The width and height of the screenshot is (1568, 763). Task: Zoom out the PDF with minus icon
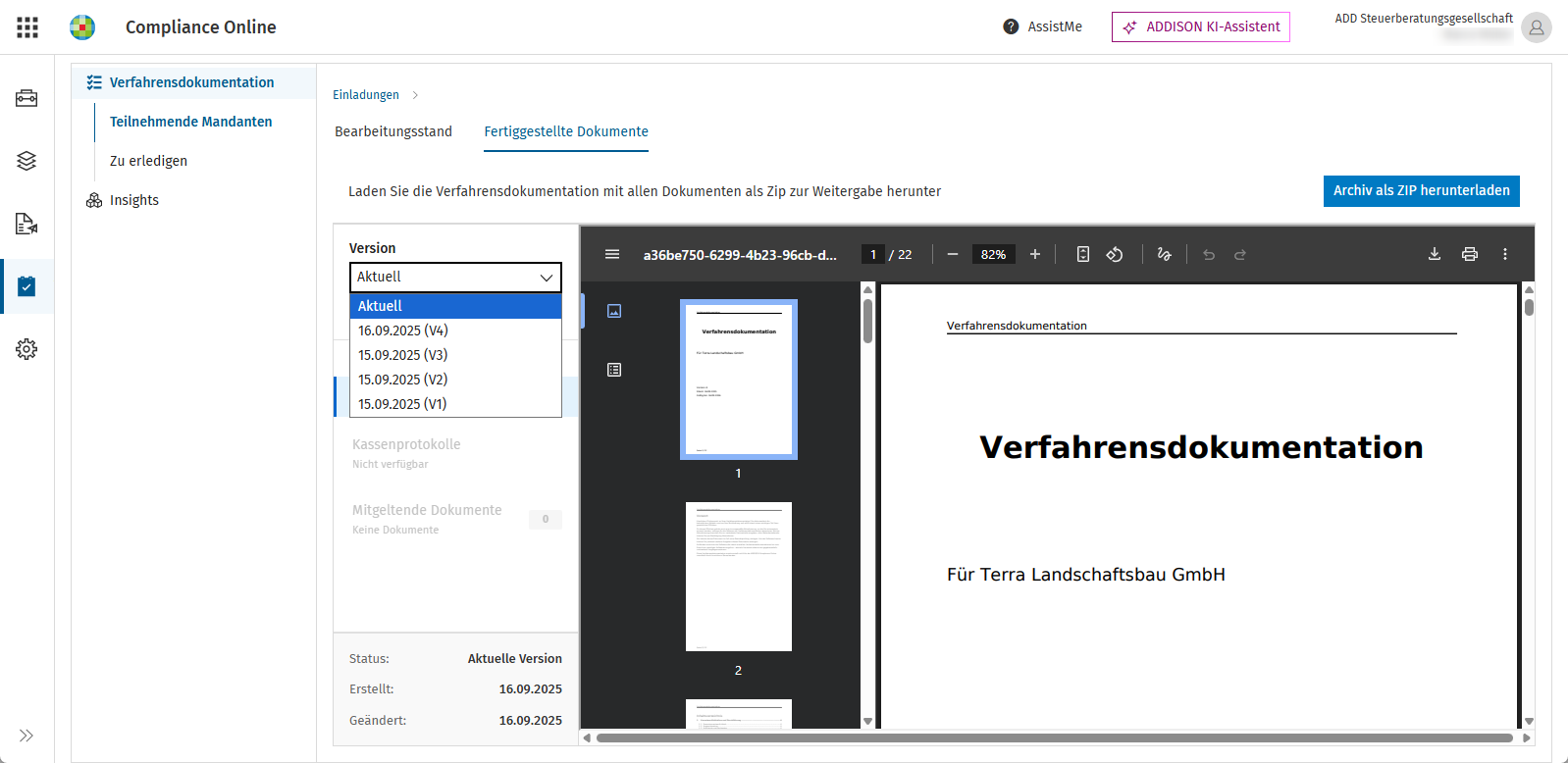click(952, 254)
